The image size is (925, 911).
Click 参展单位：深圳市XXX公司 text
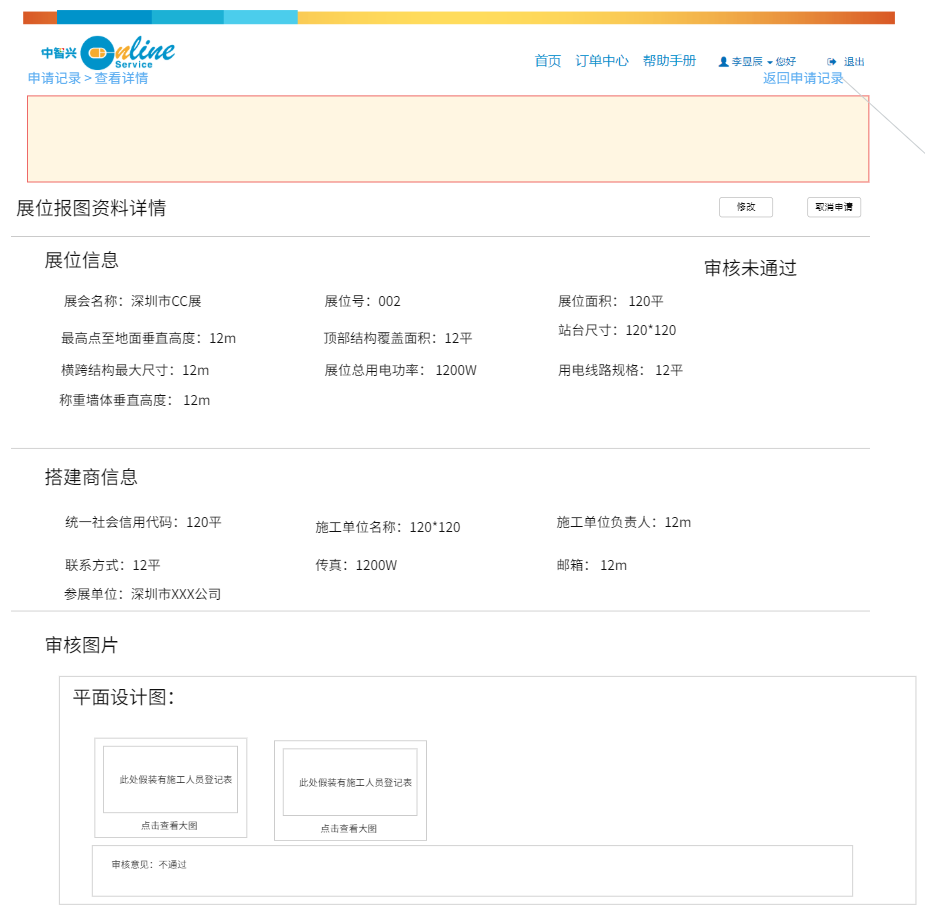[143, 594]
